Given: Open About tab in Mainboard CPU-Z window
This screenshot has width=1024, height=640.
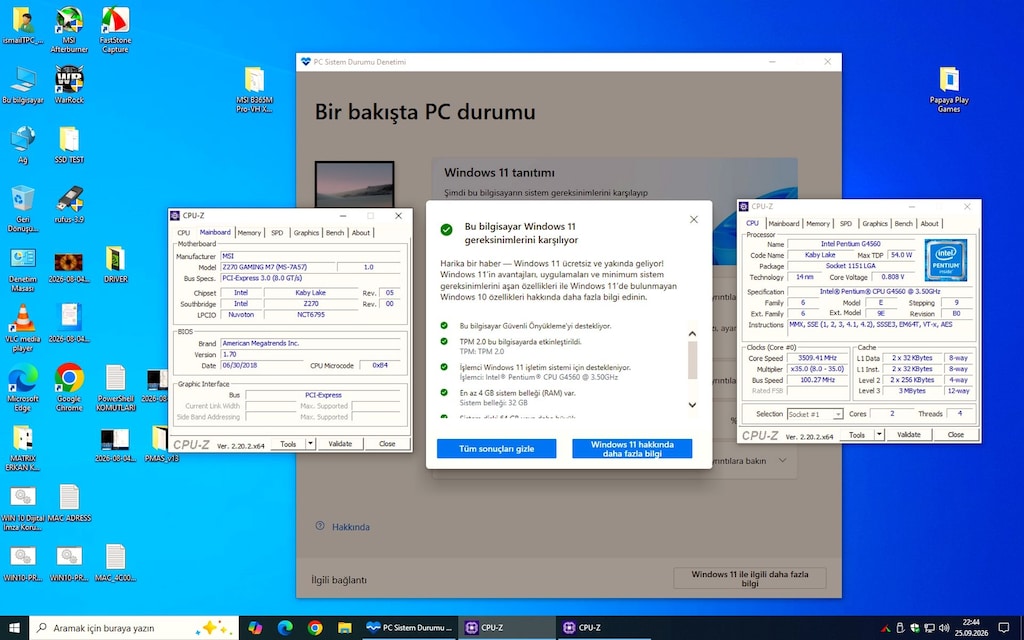Looking at the screenshot, I should click(360, 232).
